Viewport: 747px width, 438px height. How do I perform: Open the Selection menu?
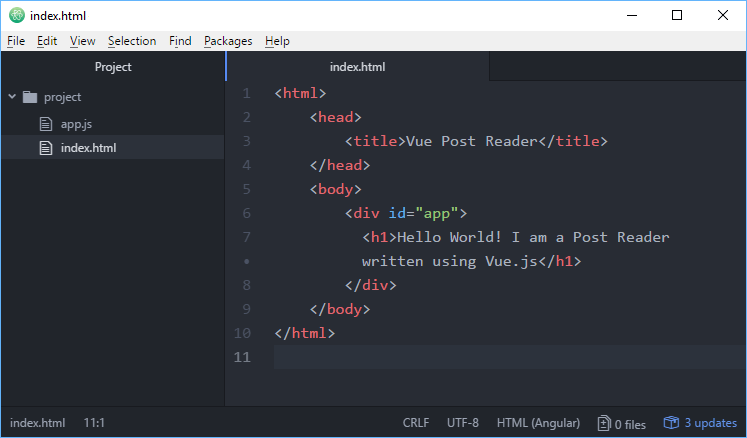pyautogui.click(x=132, y=41)
